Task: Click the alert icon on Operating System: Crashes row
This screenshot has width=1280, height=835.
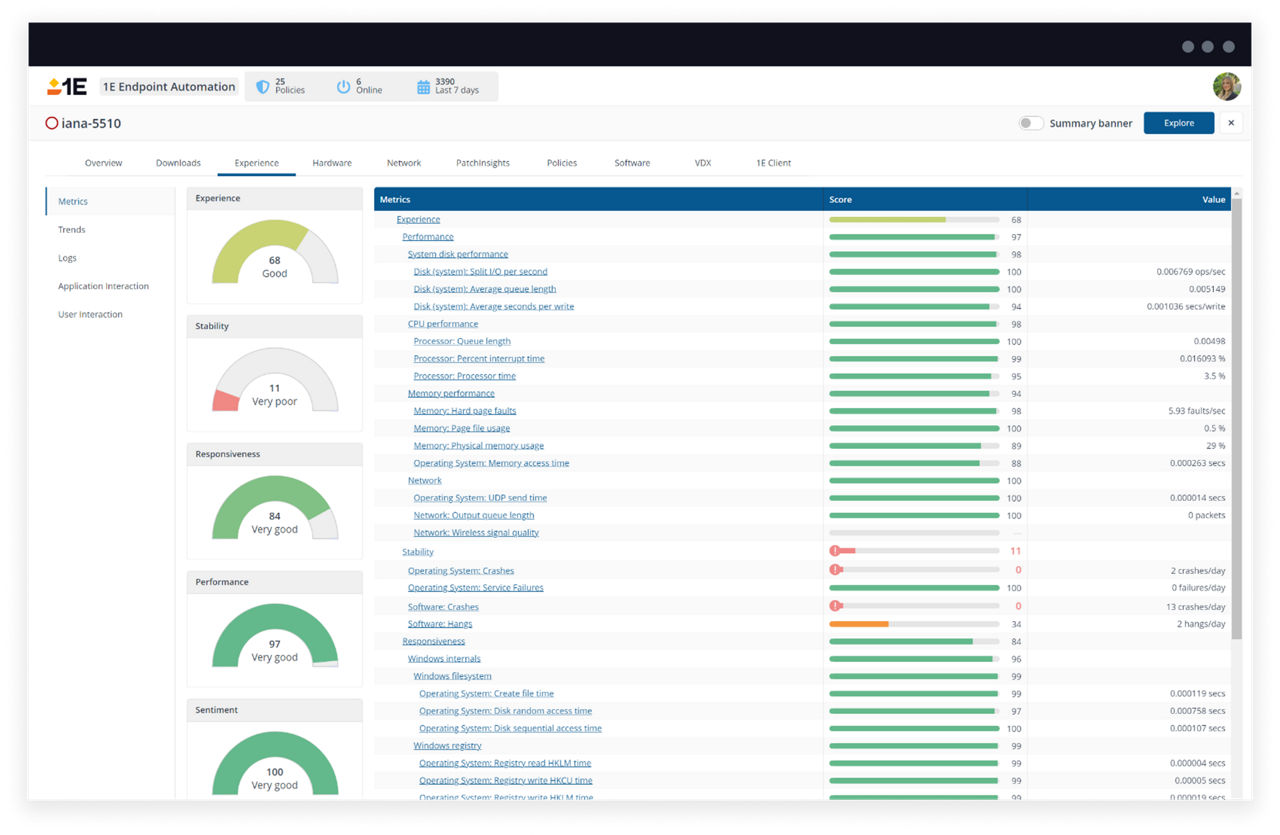Action: coord(834,570)
